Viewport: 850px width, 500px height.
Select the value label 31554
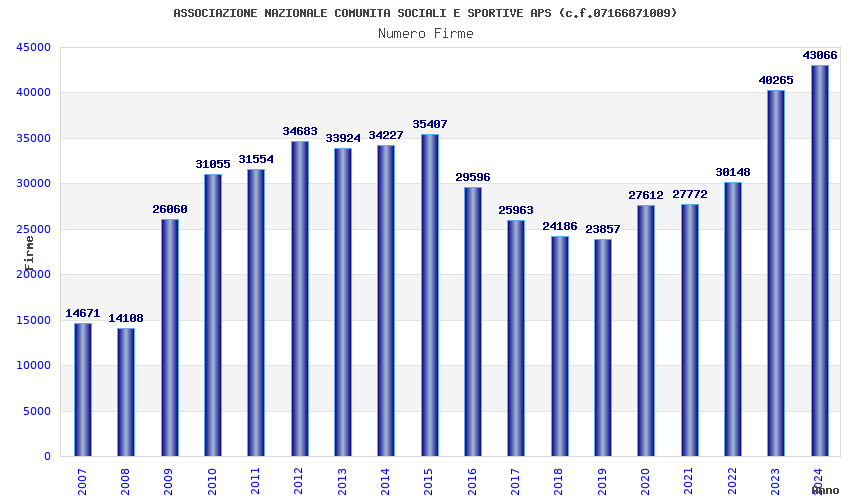point(256,159)
